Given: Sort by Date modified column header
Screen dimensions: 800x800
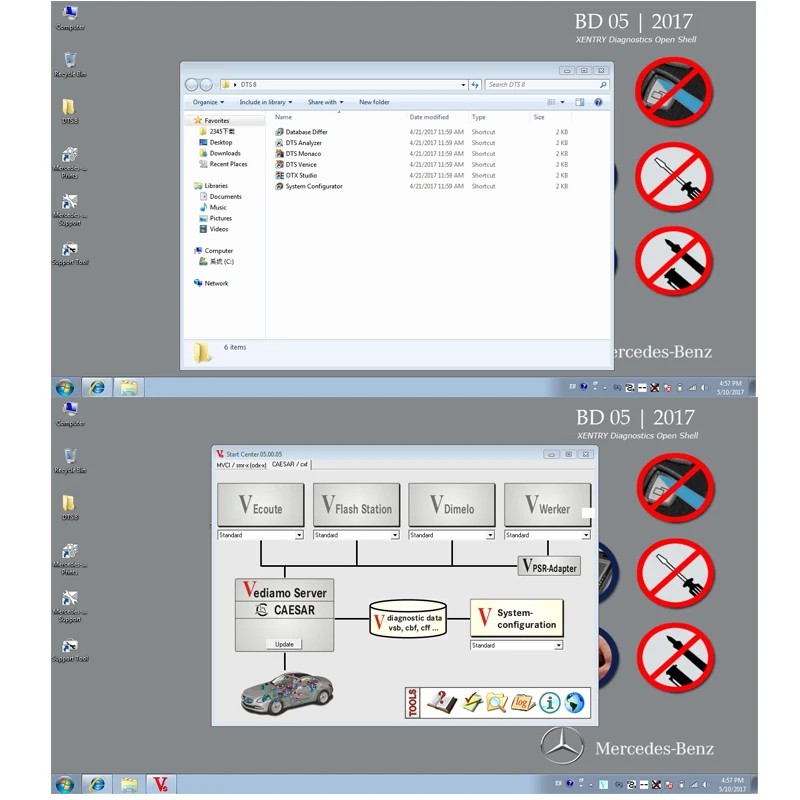Looking at the screenshot, I should click(x=429, y=117).
